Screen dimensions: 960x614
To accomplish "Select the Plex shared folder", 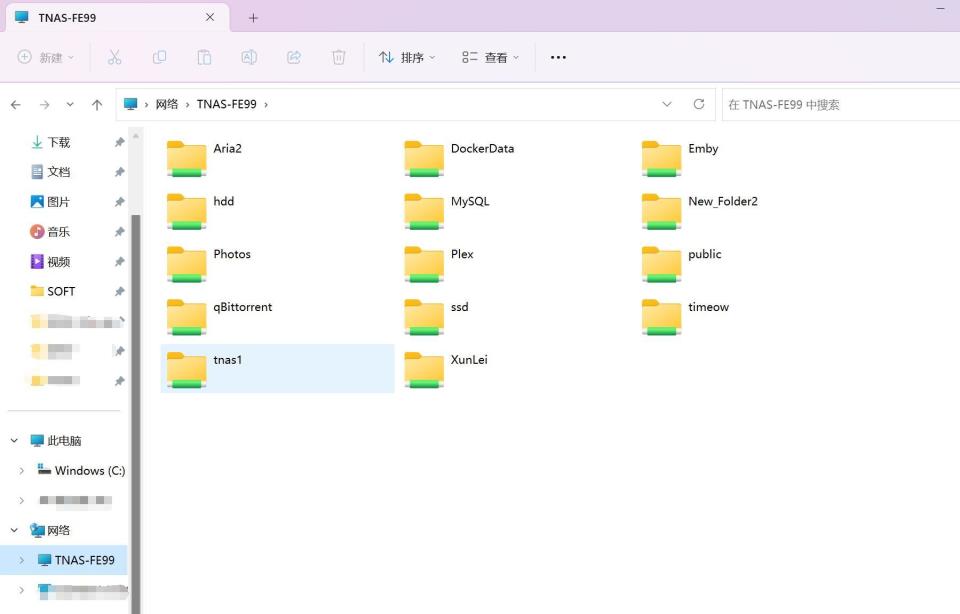I will click(x=439, y=264).
